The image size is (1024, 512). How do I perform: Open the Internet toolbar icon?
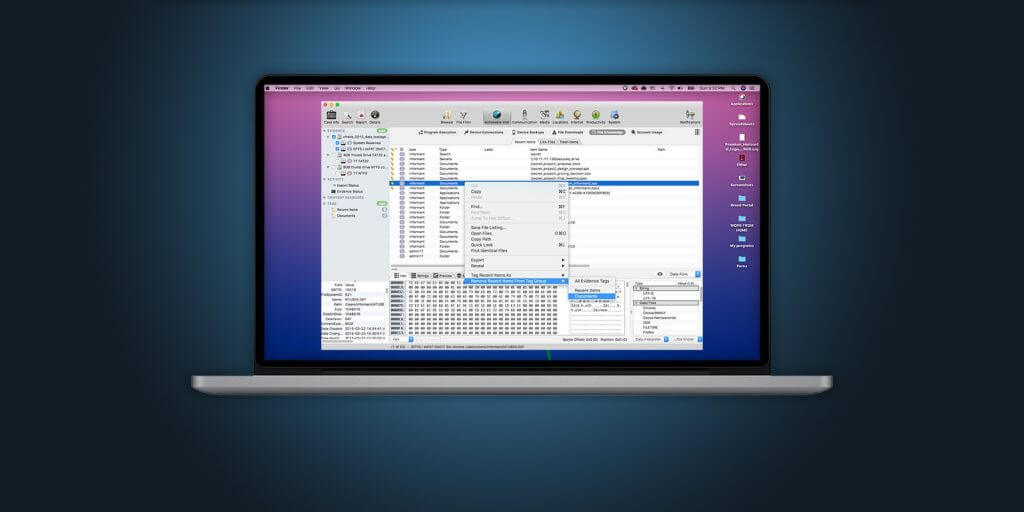[x=578, y=115]
